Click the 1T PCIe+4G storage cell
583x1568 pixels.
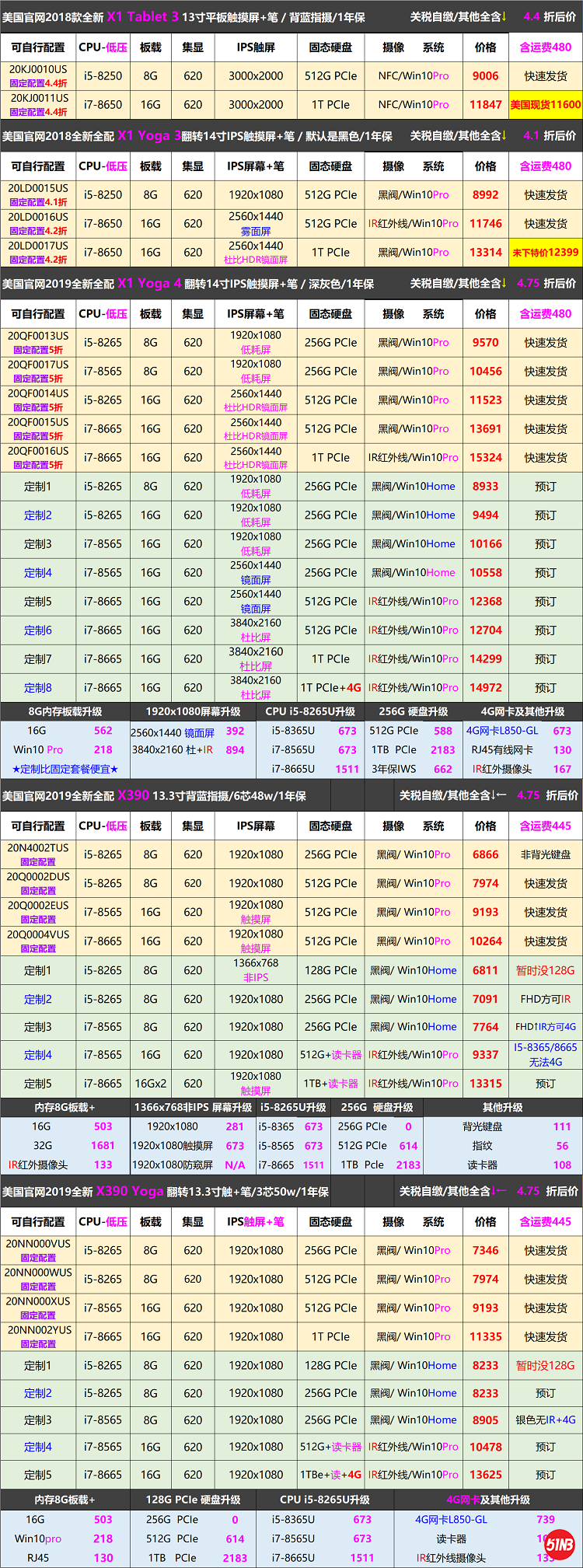click(x=331, y=687)
